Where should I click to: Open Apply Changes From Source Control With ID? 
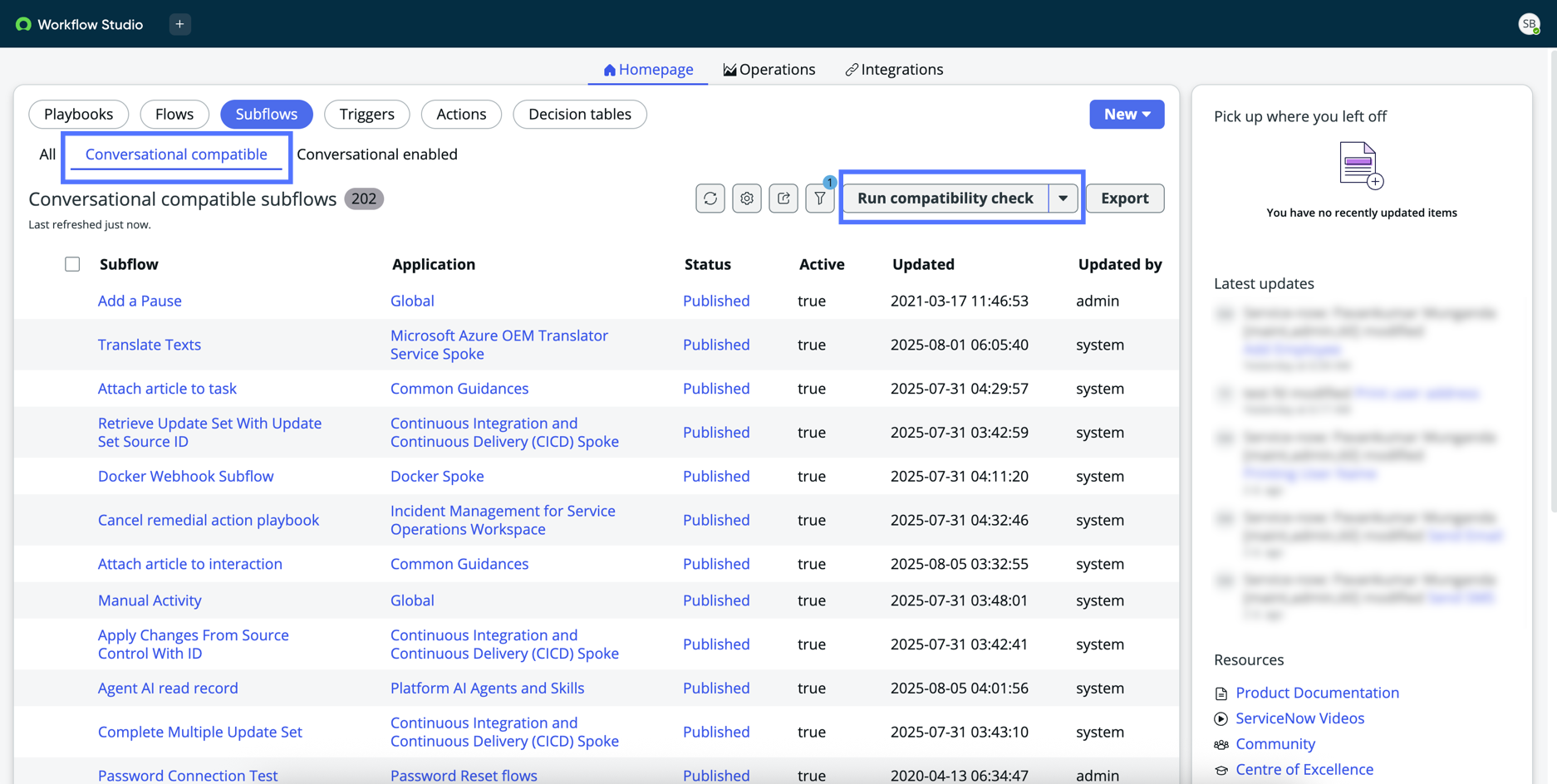[194, 644]
